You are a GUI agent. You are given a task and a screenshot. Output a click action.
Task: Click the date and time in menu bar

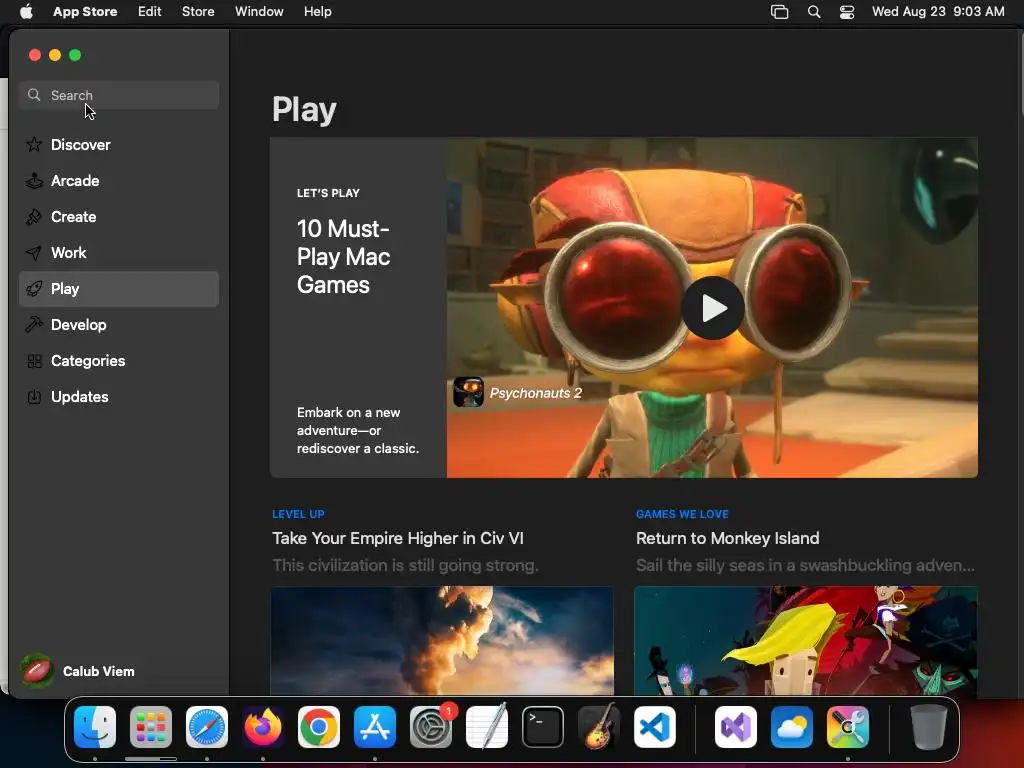[938, 11]
